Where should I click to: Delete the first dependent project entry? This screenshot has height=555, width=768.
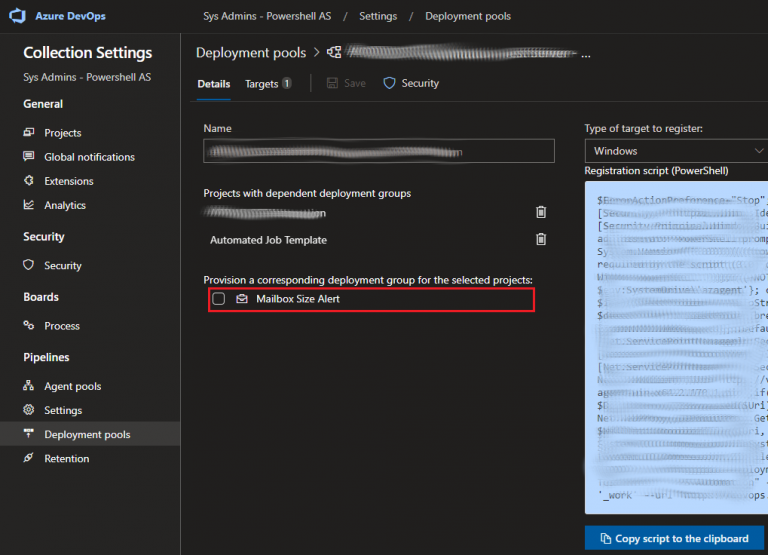point(541,212)
